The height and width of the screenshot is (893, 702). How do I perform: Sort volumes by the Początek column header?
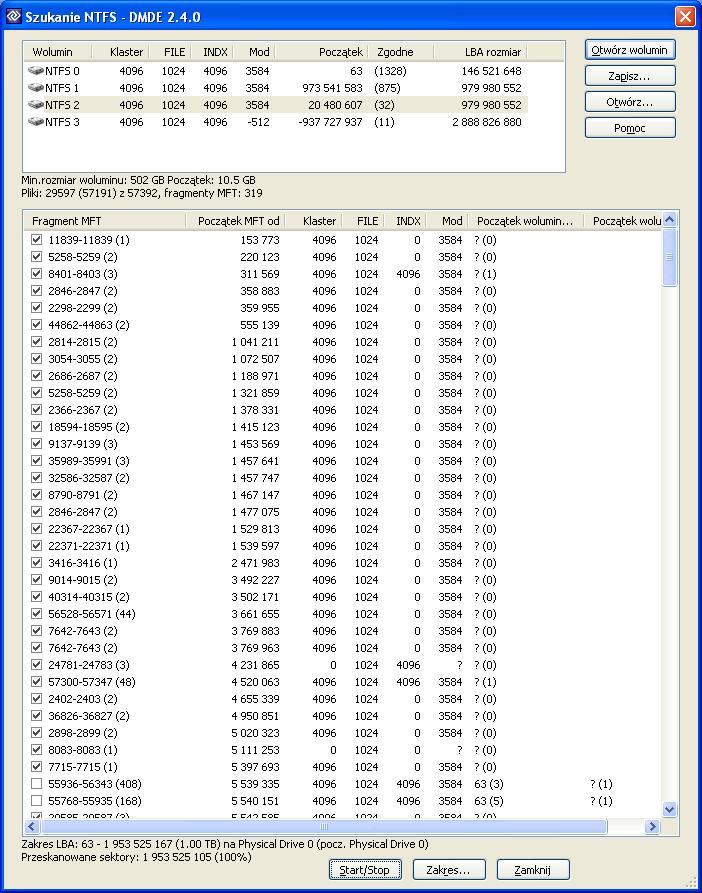tap(322, 52)
